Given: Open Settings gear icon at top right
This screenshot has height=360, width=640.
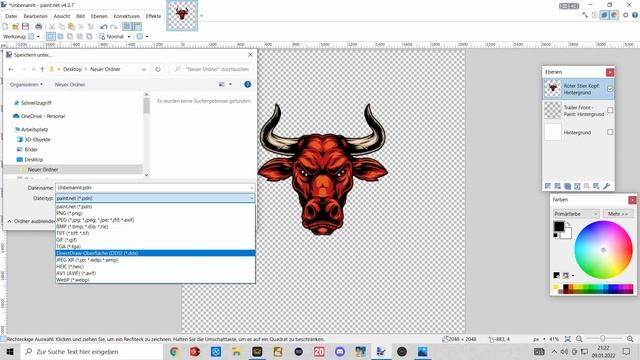Looking at the screenshot, I should coord(625,15).
